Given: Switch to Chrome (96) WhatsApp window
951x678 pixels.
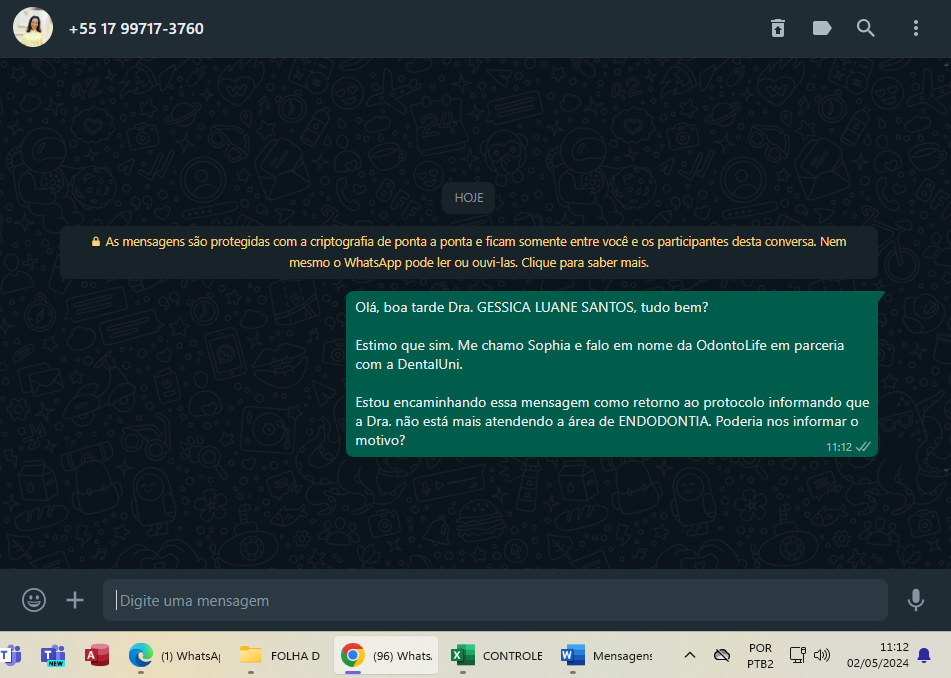Looking at the screenshot, I should (386, 656).
